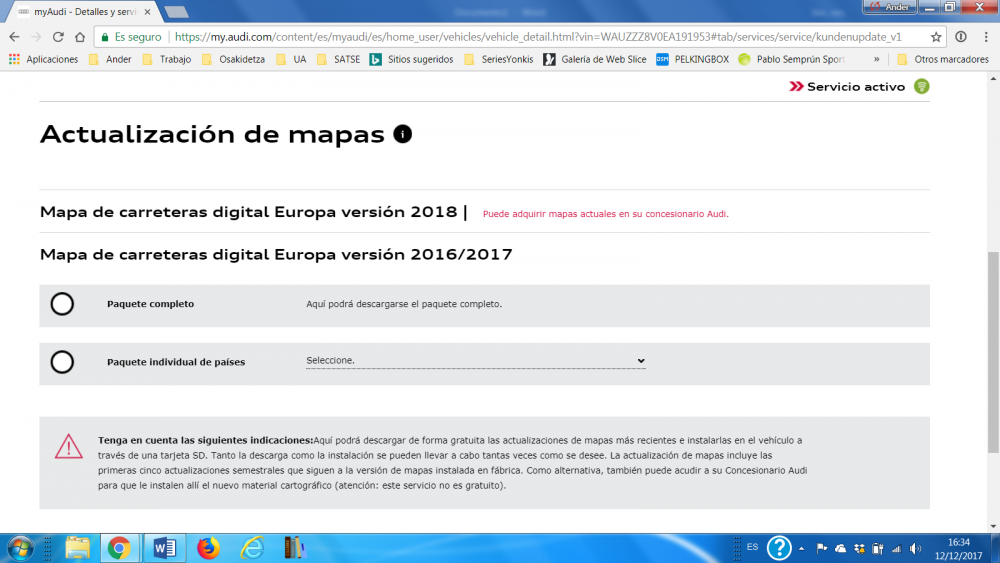Open Galería de Web Slice bookmark
The width and height of the screenshot is (1000, 563).
595,59
